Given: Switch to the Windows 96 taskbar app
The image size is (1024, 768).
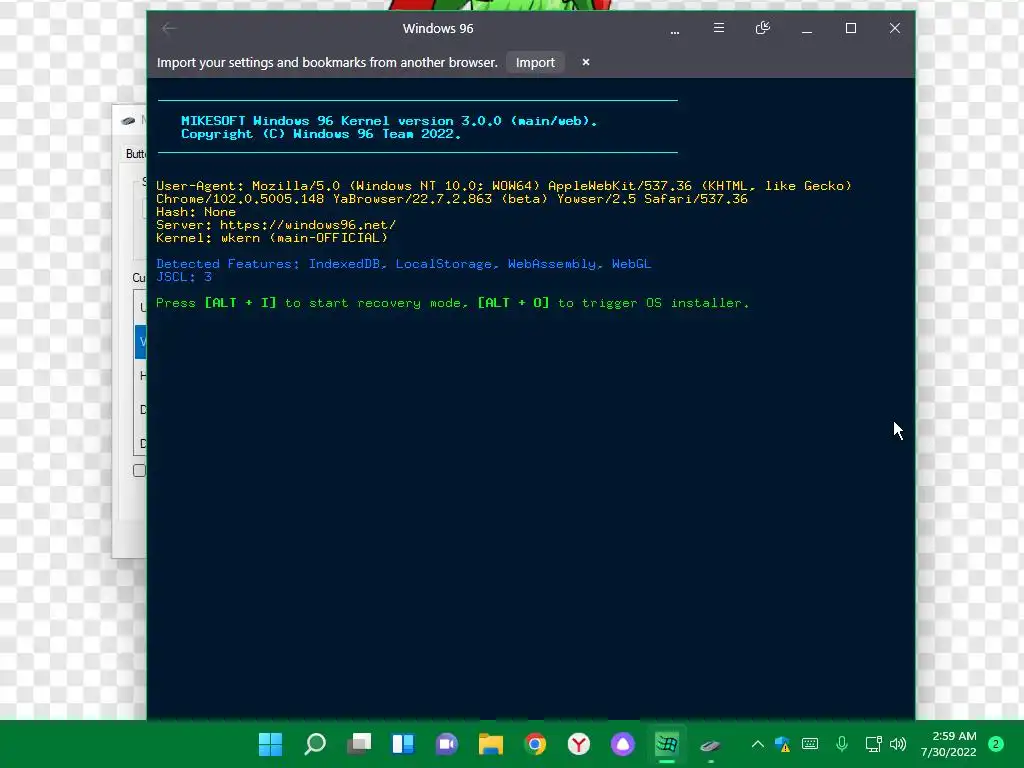Looking at the screenshot, I should pyautogui.click(x=667, y=744).
